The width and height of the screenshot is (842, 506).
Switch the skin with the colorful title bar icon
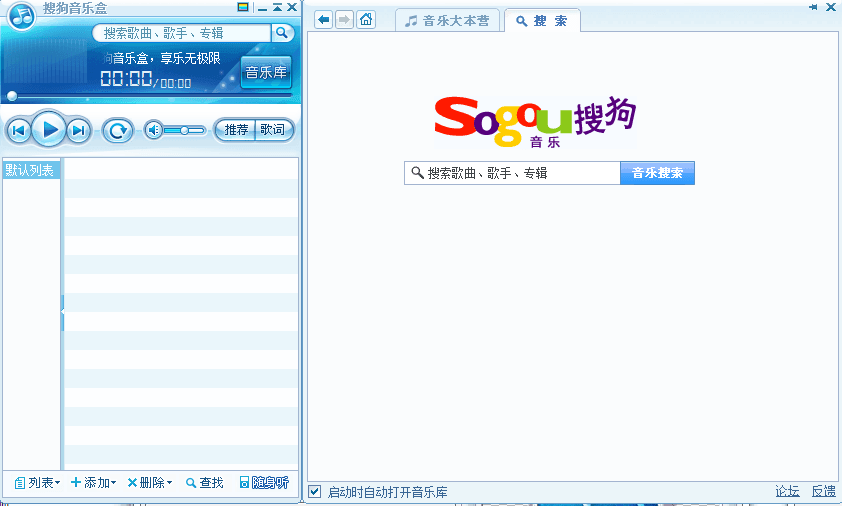pyautogui.click(x=243, y=7)
